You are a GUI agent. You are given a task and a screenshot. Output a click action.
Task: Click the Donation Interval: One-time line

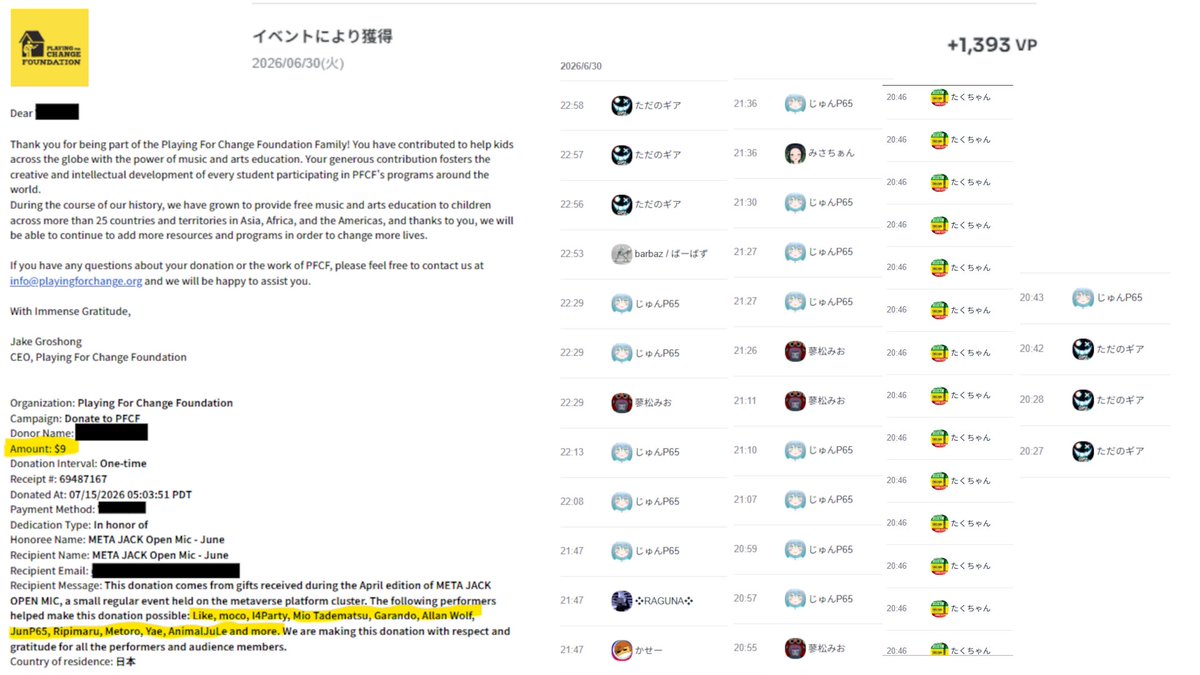pos(79,463)
